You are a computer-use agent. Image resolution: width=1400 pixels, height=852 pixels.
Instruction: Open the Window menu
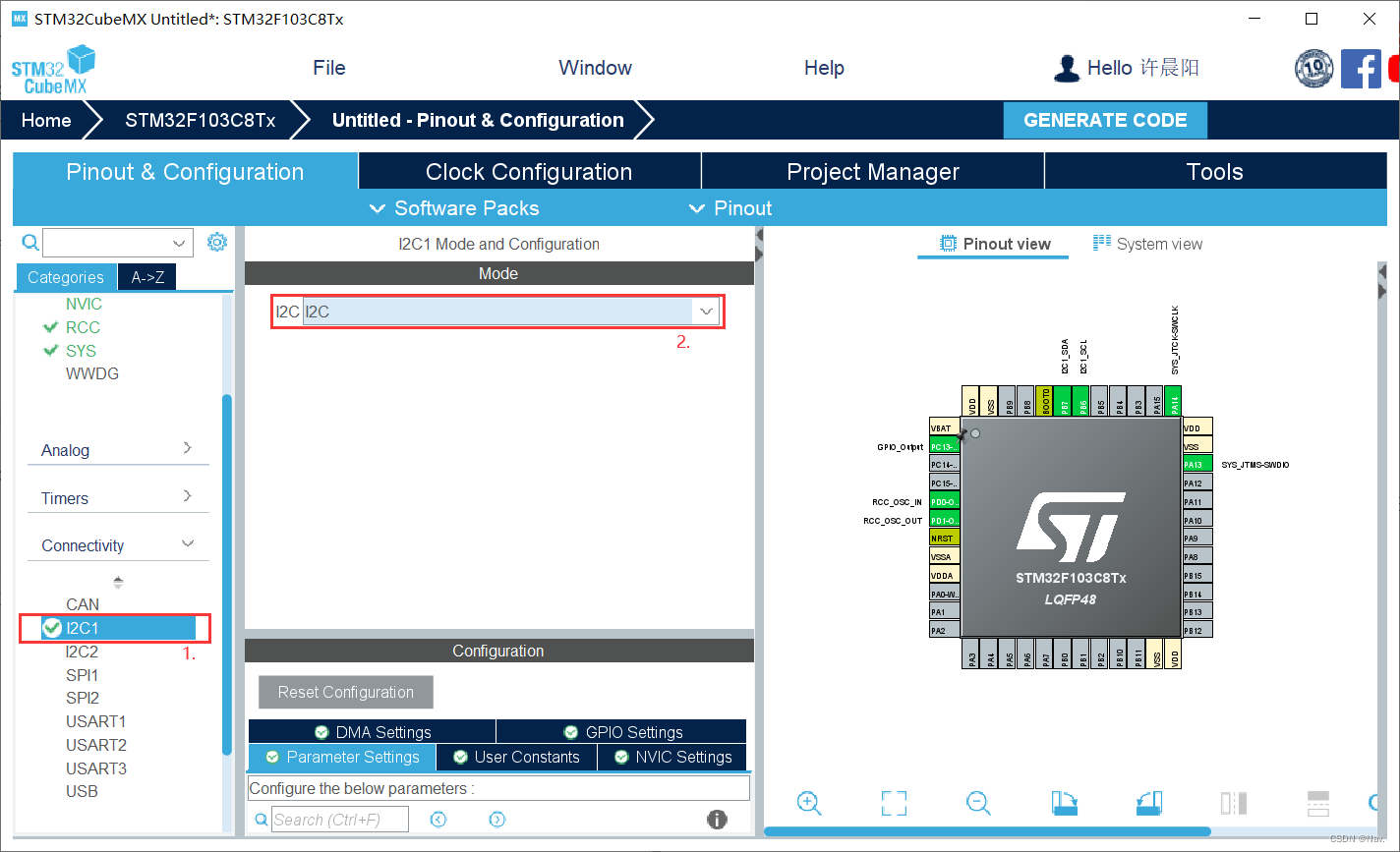click(x=595, y=68)
